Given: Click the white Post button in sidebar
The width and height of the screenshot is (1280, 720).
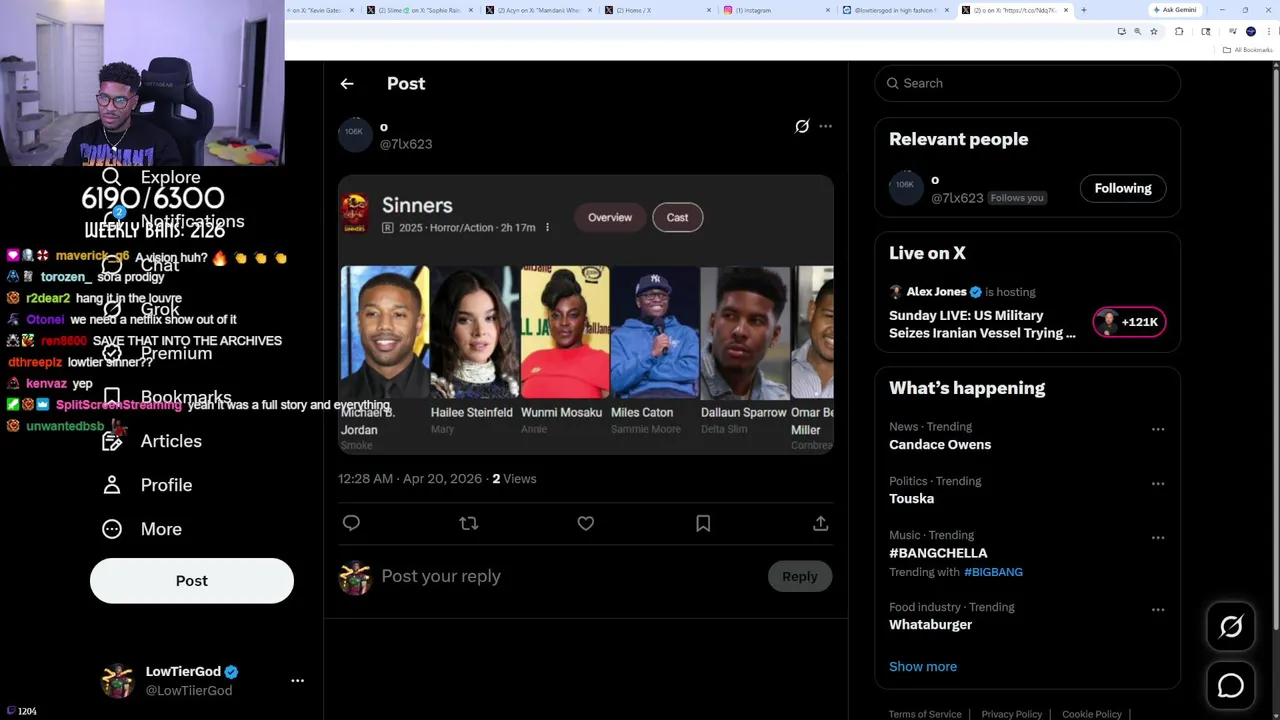Looking at the screenshot, I should point(192,581).
